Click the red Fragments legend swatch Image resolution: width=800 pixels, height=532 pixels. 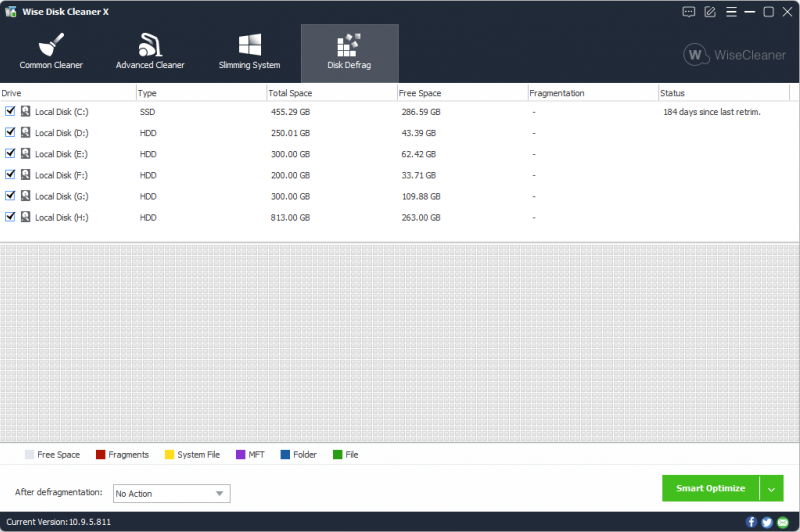pos(101,454)
